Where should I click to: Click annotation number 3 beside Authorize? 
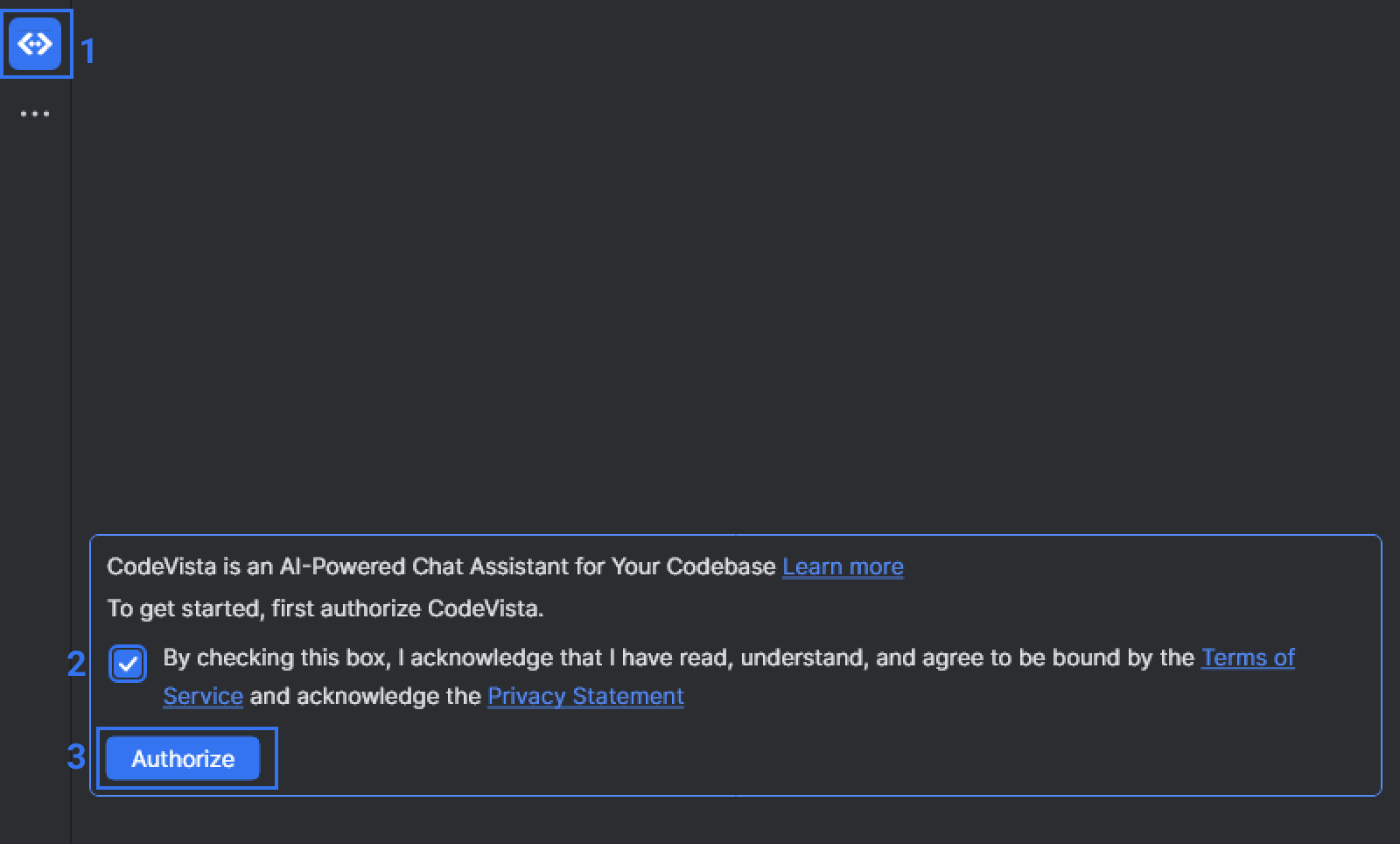76,757
